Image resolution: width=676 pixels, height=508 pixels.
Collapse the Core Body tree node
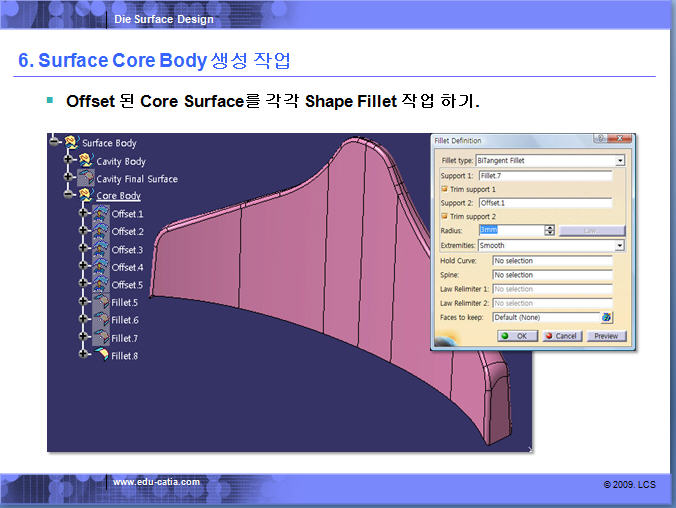click(69, 196)
